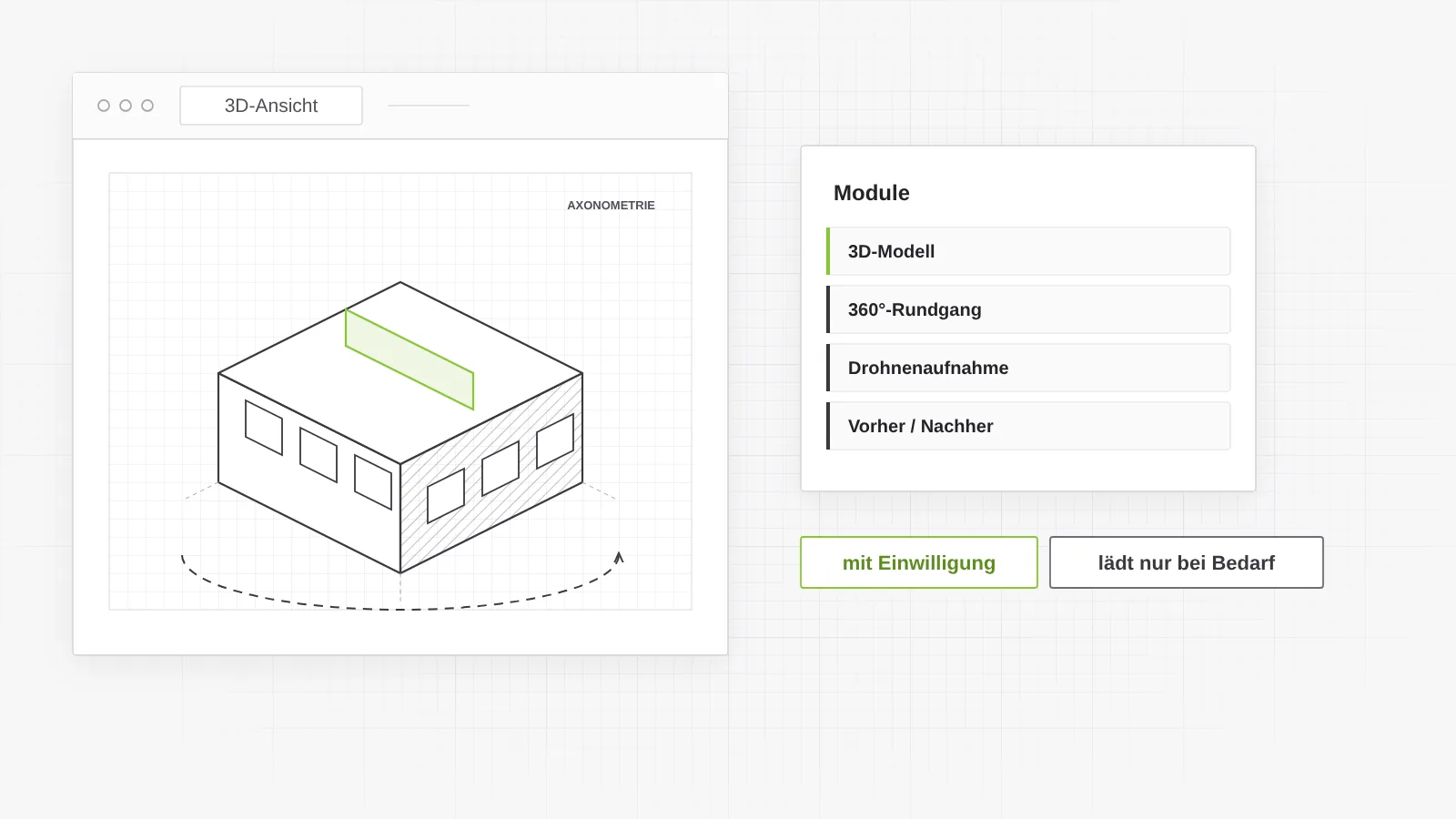Viewport: 1456px width, 819px height.
Task: Click the rotation arrowhead under the building
Action: (619, 557)
